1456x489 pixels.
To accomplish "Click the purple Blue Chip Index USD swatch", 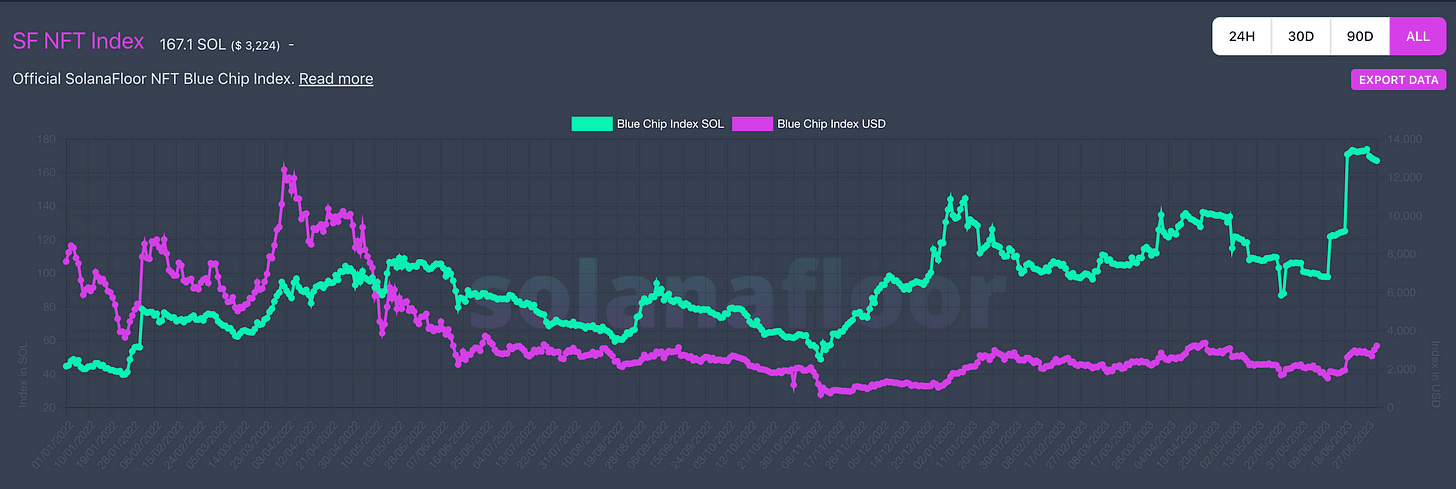I will (x=752, y=124).
